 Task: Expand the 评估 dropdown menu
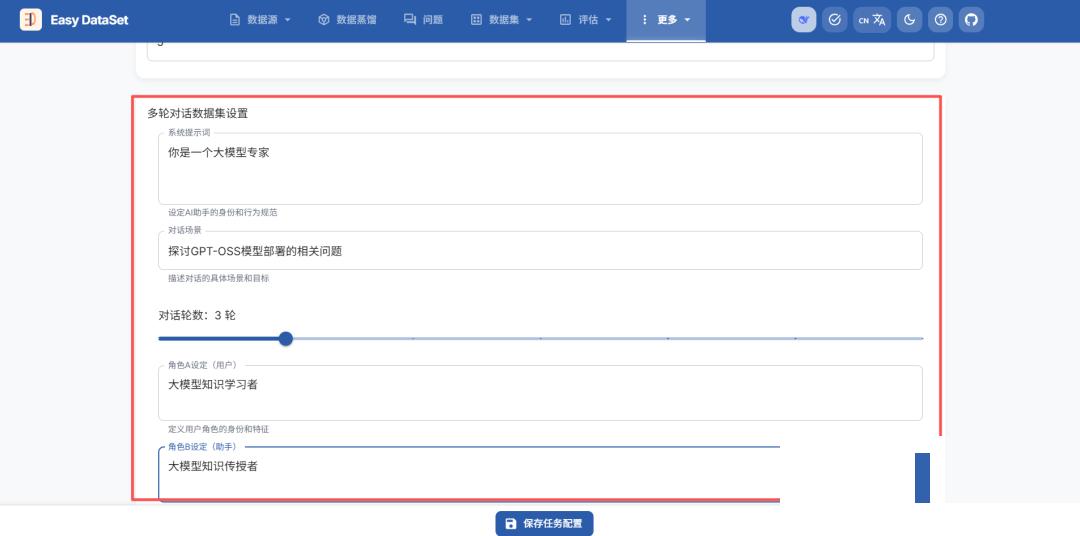[585, 20]
